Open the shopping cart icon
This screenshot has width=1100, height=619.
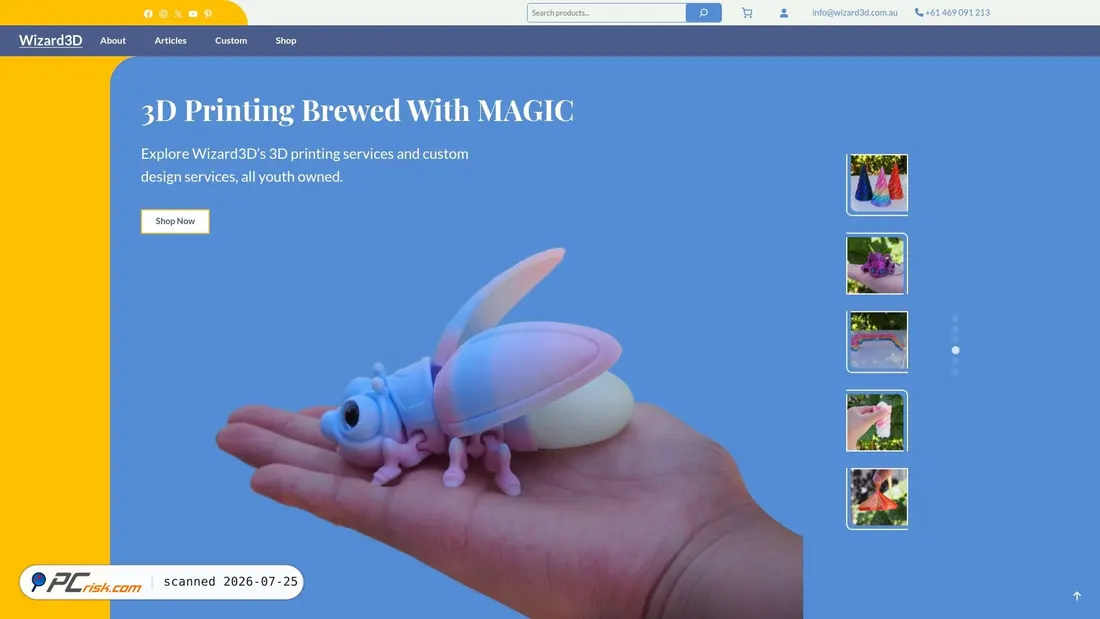[747, 13]
